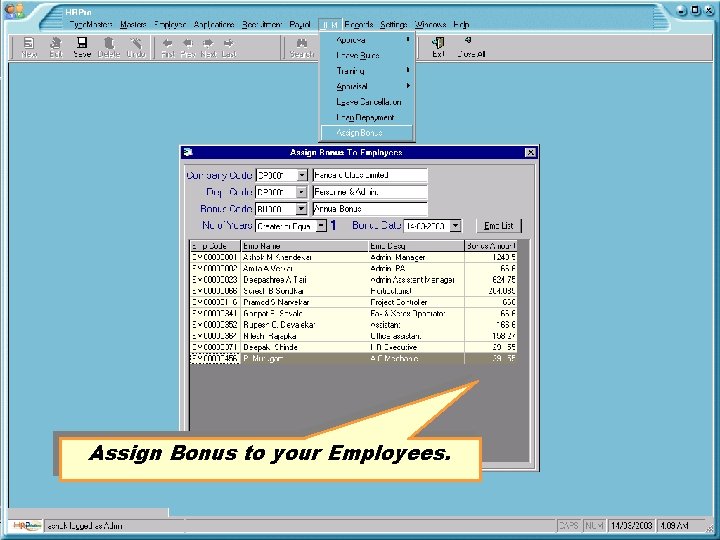
Task: Open the Employee menu
Action: 170,25
